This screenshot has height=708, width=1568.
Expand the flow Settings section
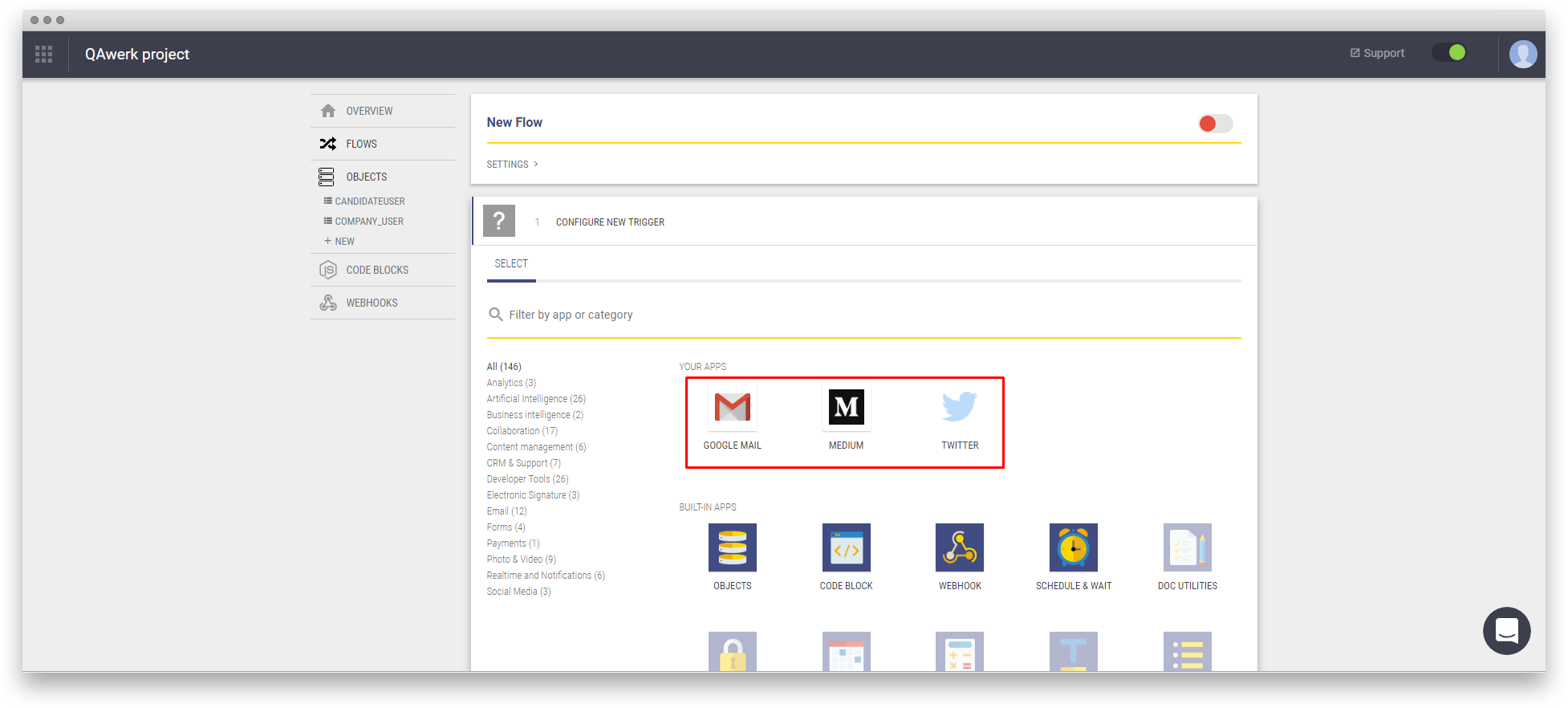[x=512, y=165]
